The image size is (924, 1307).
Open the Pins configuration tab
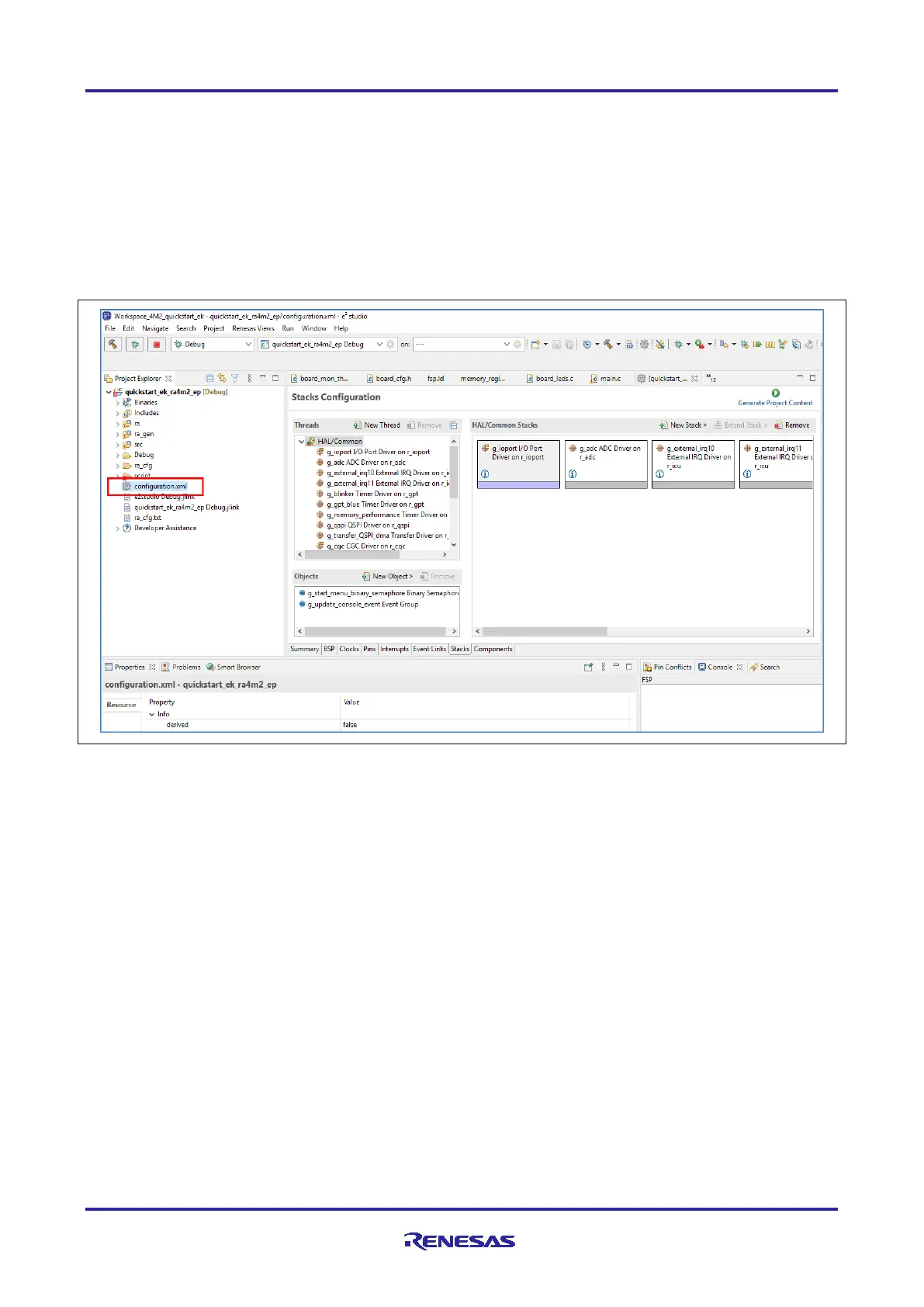pos(369,650)
